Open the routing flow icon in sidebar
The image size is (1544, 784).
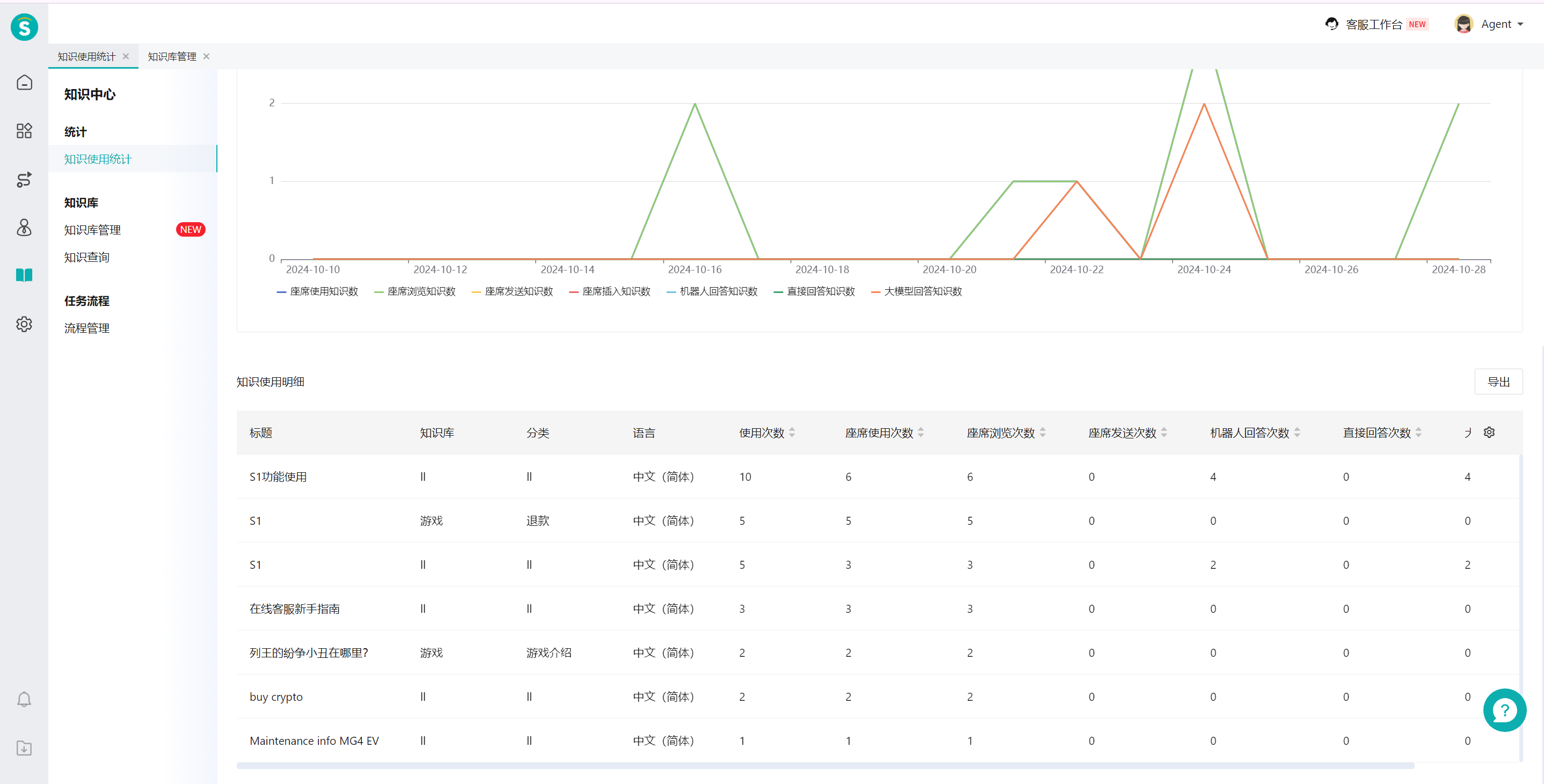pyautogui.click(x=24, y=179)
